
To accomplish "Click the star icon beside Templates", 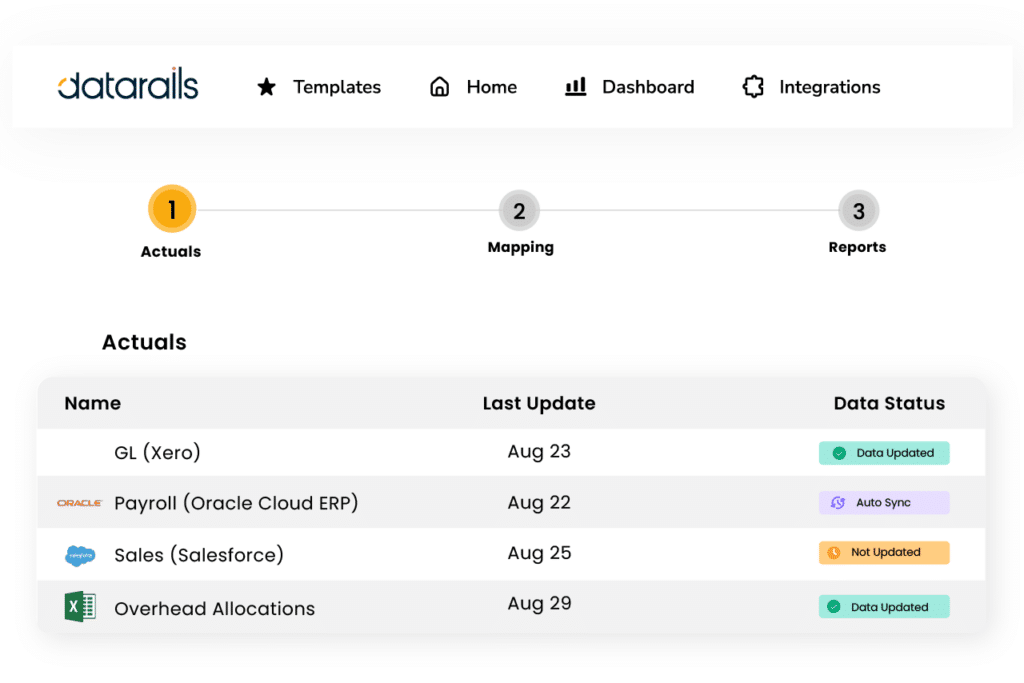I will pyautogui.click(x=266, y=87).
